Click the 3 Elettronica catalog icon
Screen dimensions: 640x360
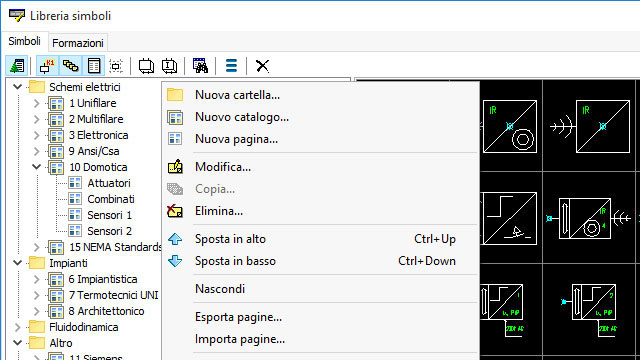click(56, 136)
